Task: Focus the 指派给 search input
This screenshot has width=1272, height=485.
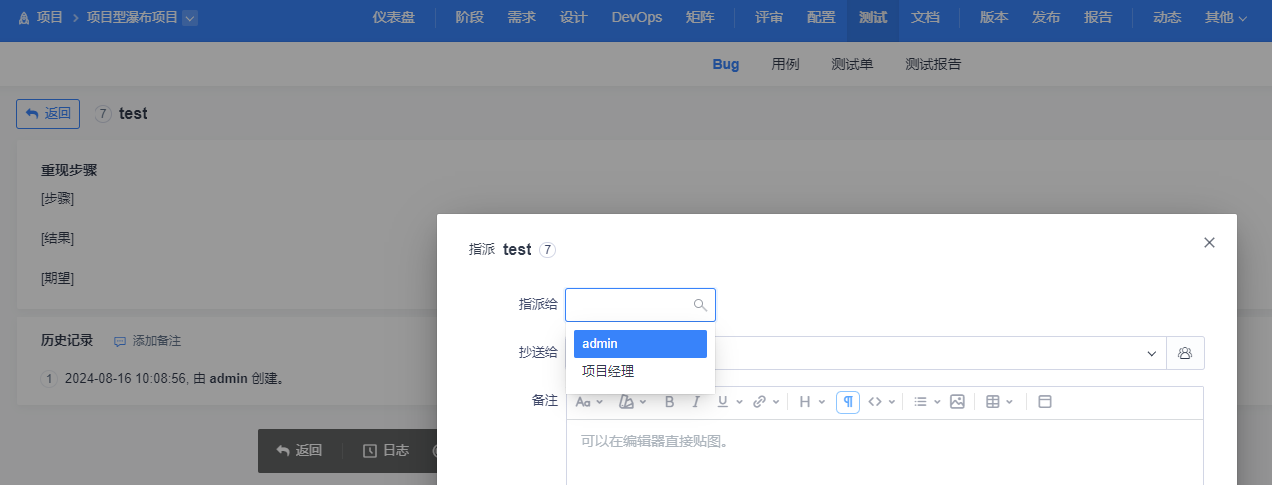Action: 640,305
